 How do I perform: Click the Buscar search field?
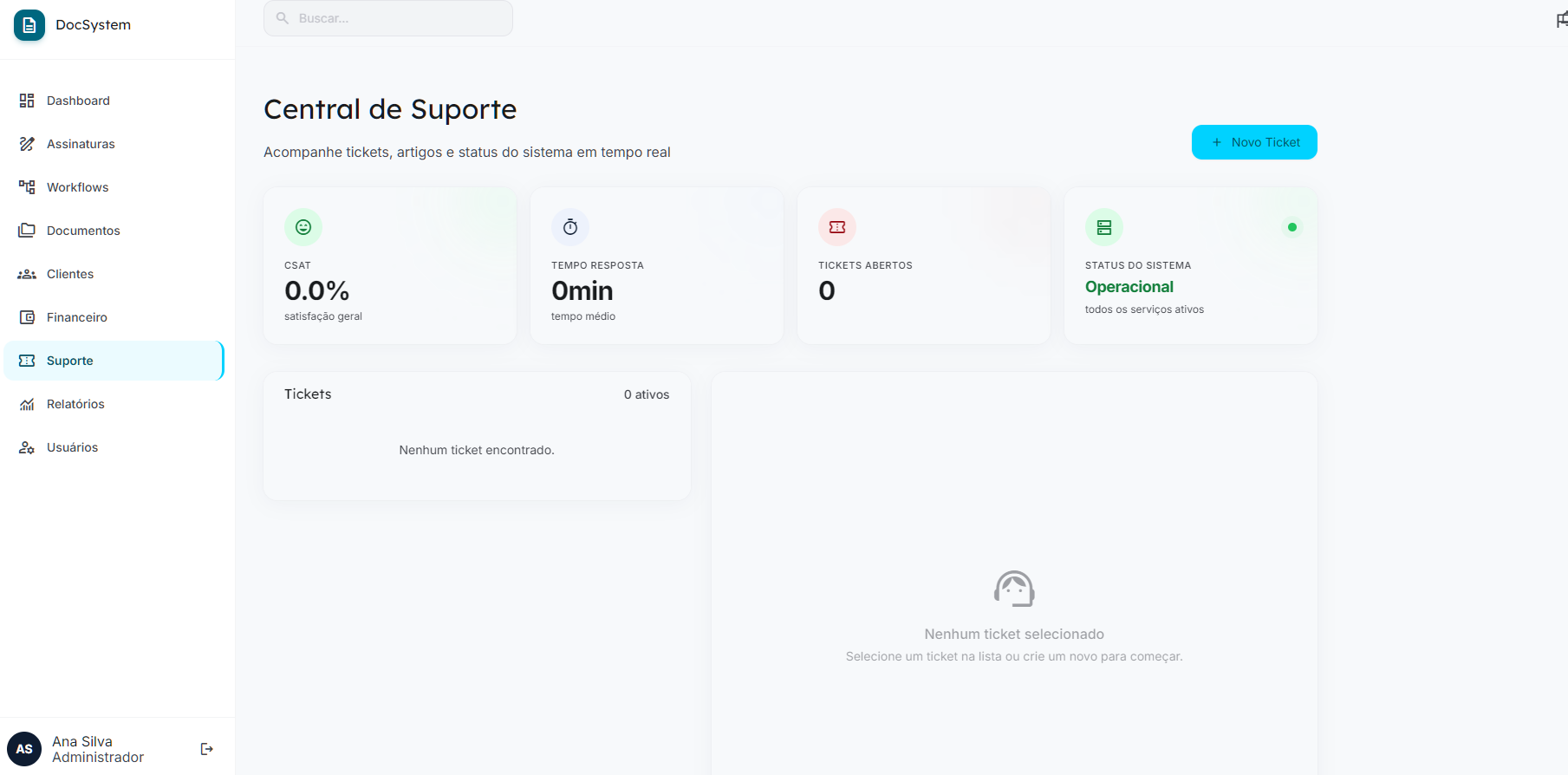388,18
